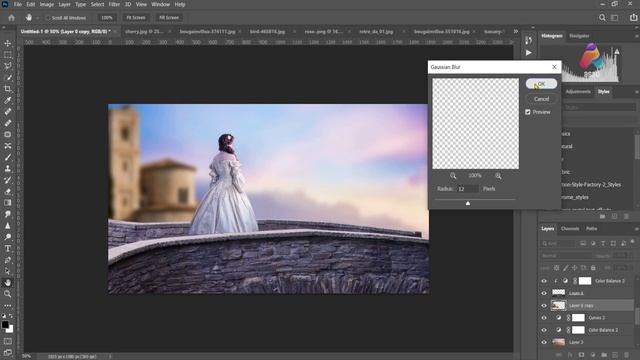Change screen mode icon at toolbar bottom
This screenshot has width=640, height=360.
(7, 352)
